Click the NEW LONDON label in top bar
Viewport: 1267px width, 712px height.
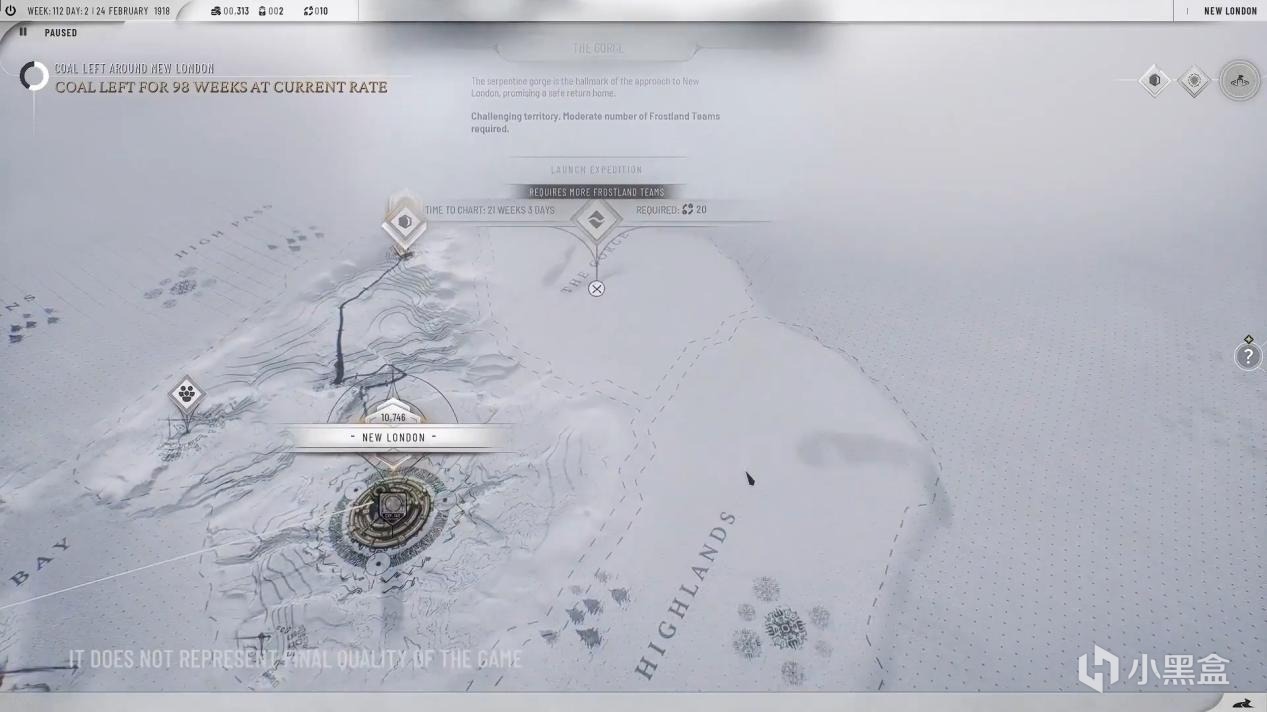(x=1230, y=11)
